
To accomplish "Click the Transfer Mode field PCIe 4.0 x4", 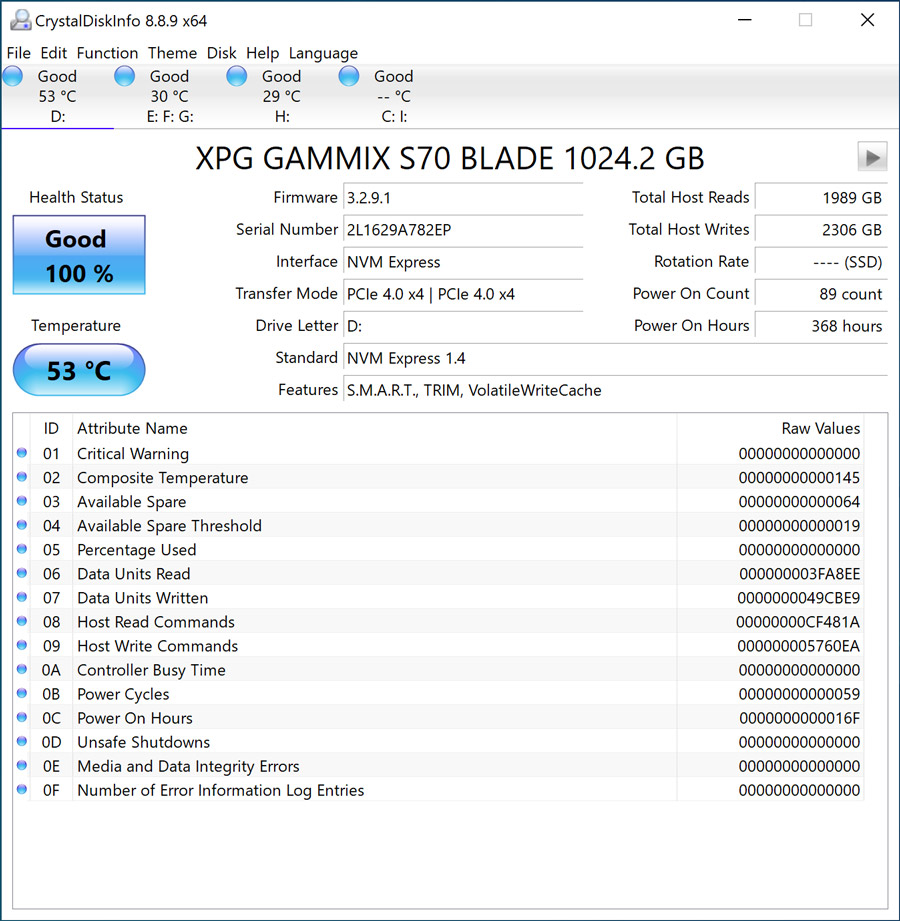I will point(463,294).
